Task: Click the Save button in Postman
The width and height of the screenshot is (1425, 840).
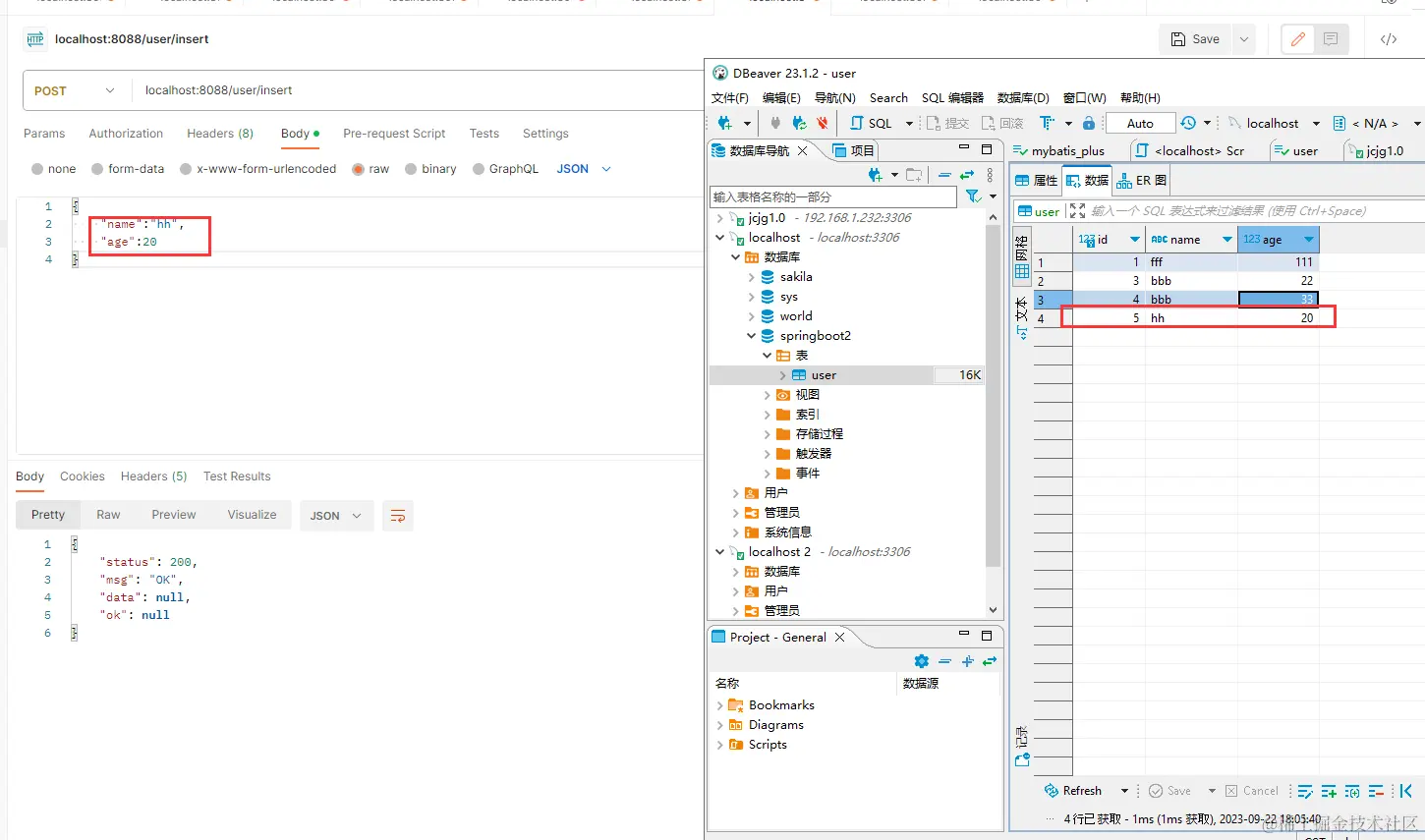Action: [1195, 39]
